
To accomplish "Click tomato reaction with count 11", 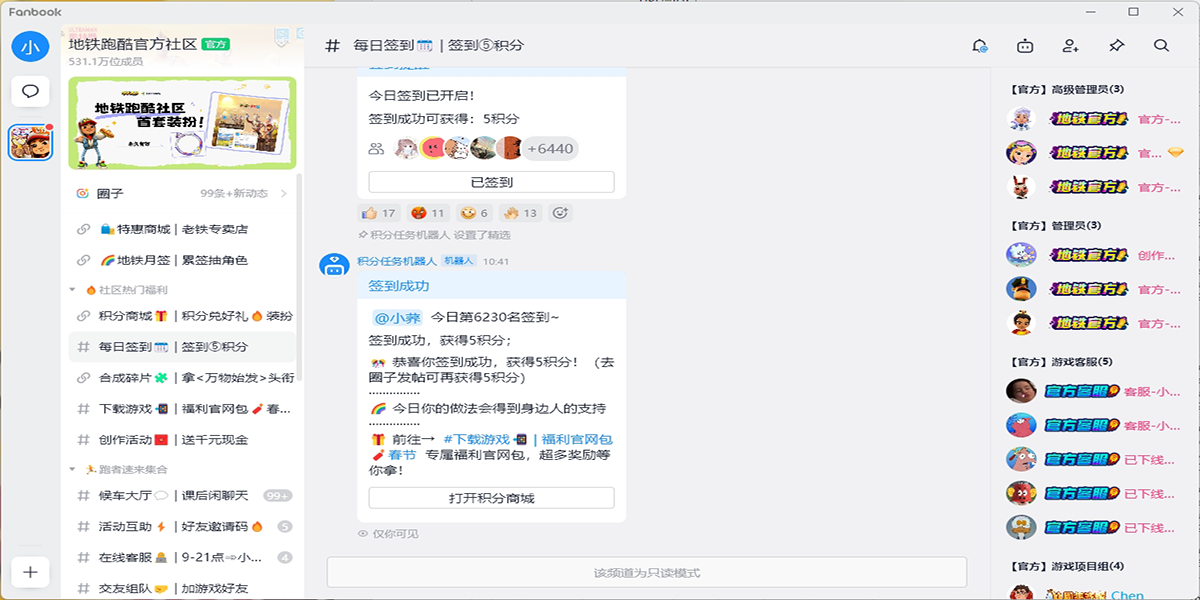I will tap(428, 213).
